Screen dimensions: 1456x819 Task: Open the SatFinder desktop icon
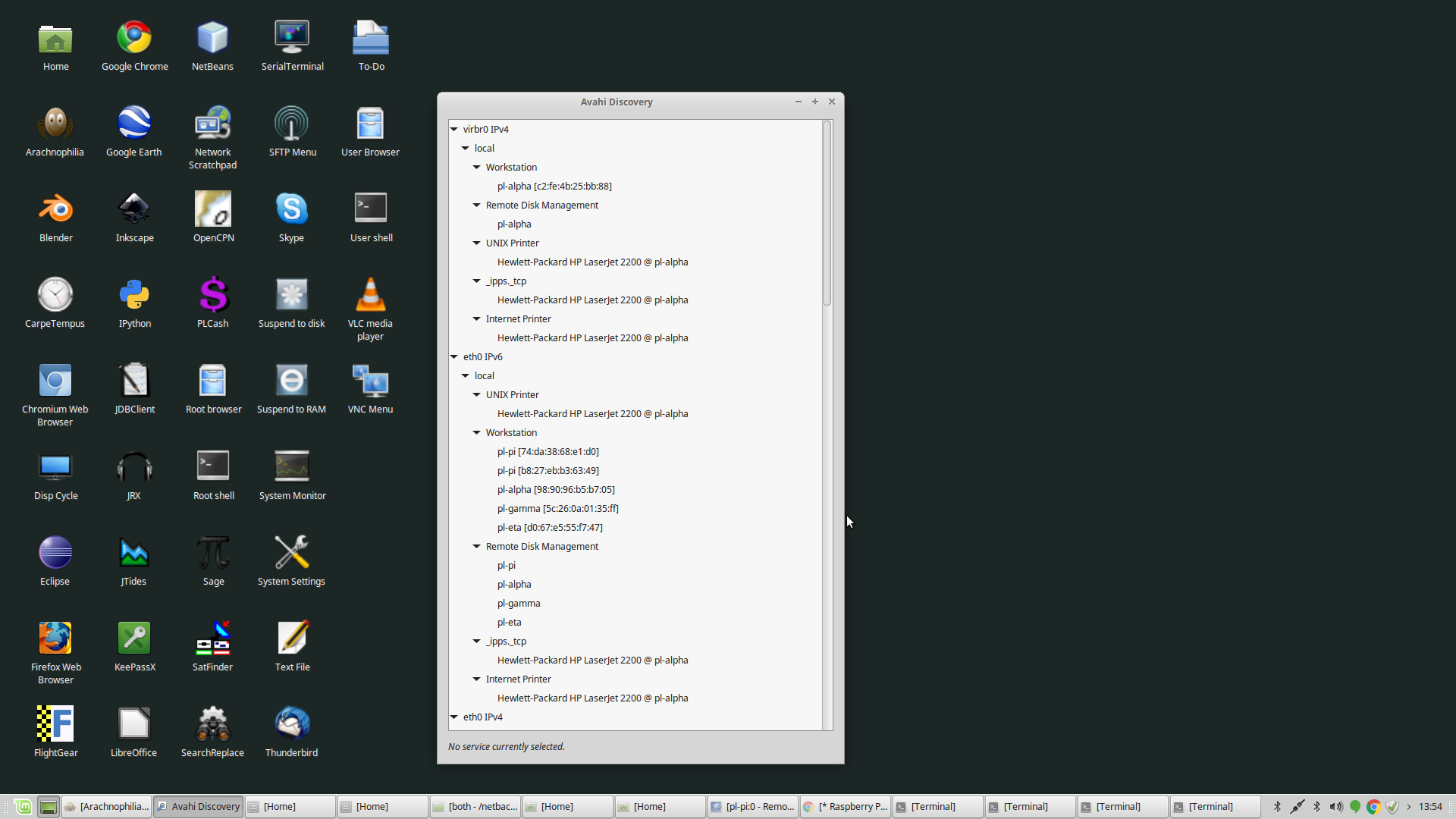click(212, 639)
